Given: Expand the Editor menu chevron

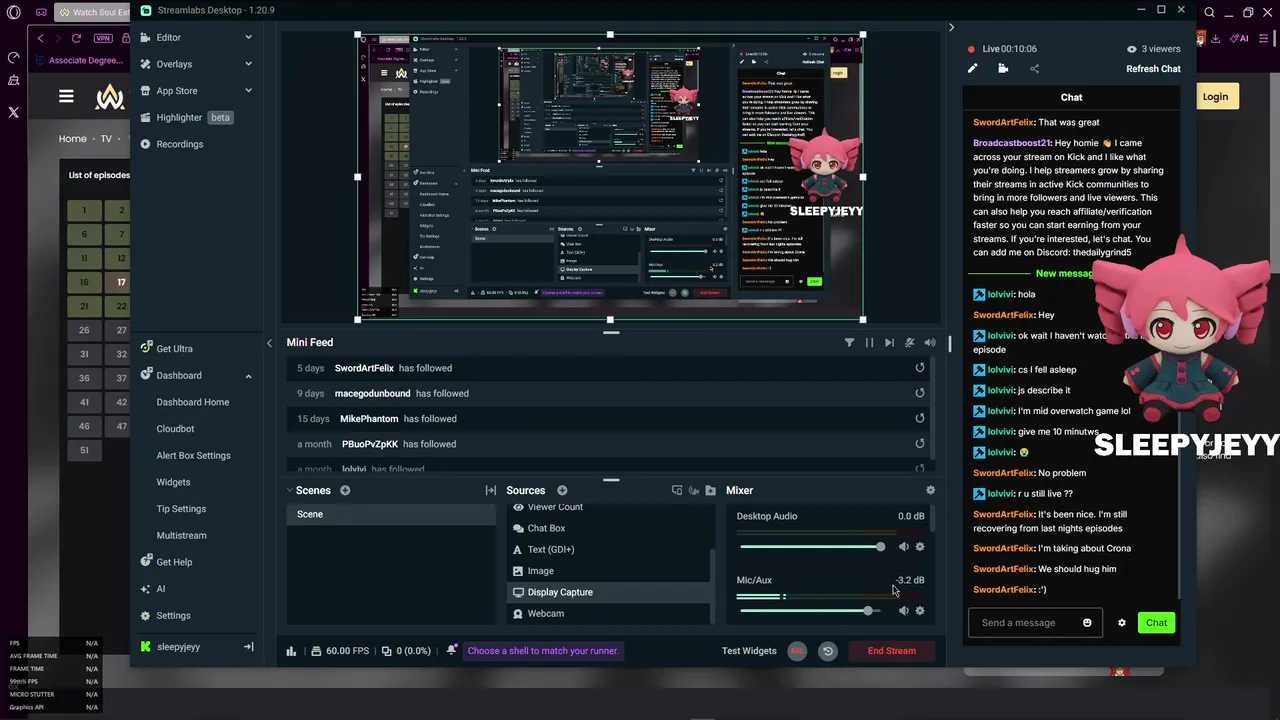Looking at the screenshot, I should click(248, 37).
